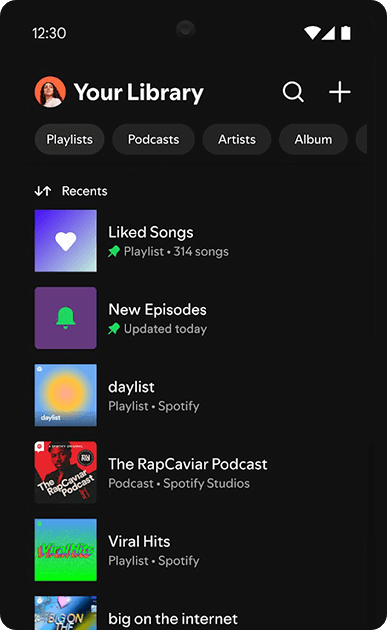The image size is (387, 630).
Task: Enable the Artists filter chip
Action: pyautogui.click(x=237, y=139)
